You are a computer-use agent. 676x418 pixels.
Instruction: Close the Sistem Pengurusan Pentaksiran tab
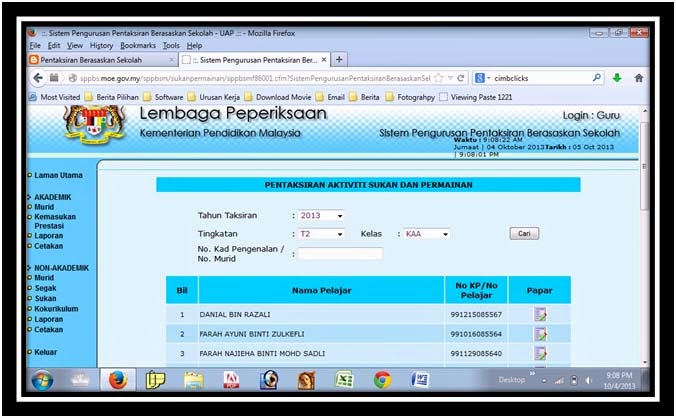pyautogui.click(x=324, y=60)
